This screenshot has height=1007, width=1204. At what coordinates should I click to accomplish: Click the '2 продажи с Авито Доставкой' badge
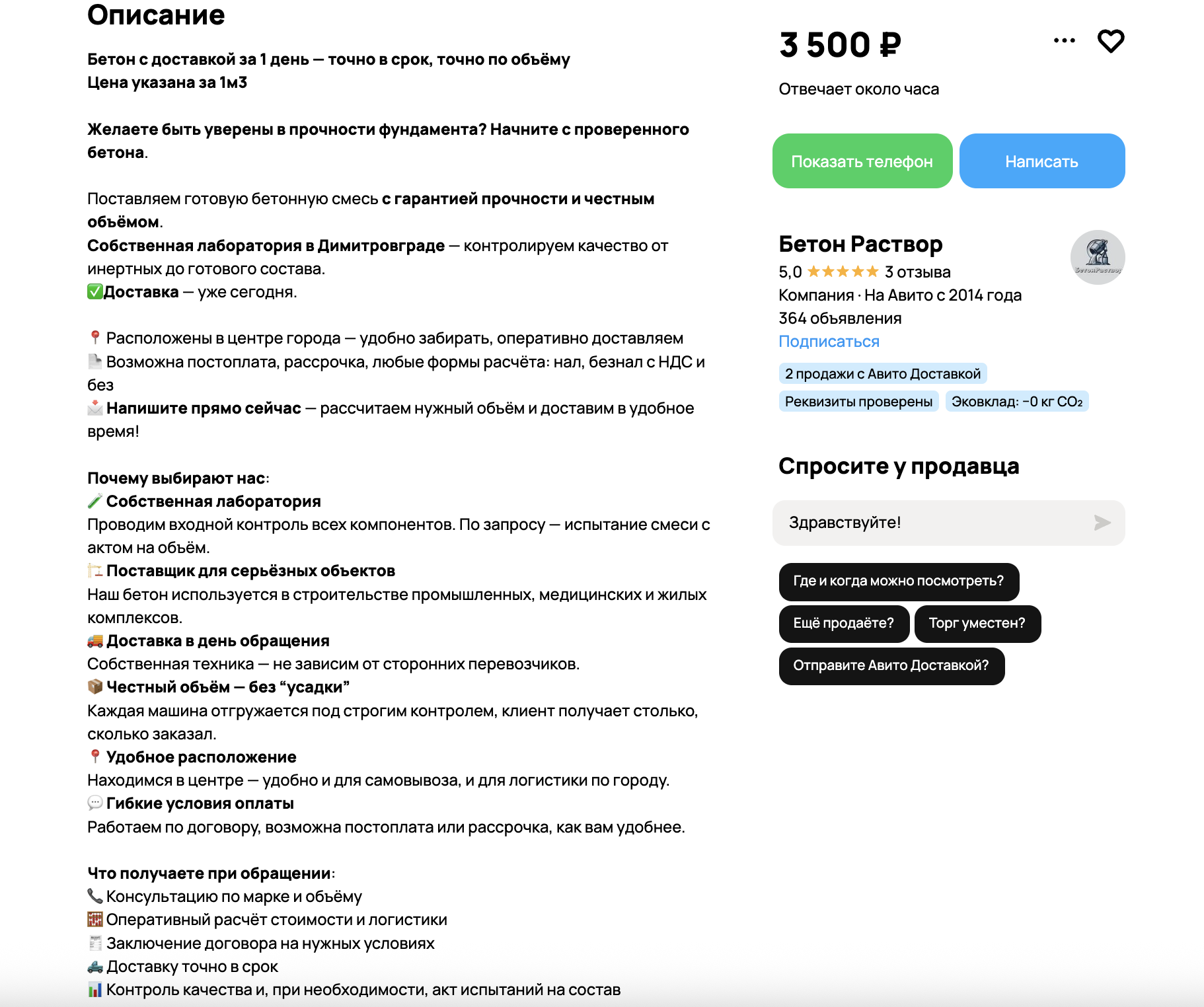(x=883, y=374)
